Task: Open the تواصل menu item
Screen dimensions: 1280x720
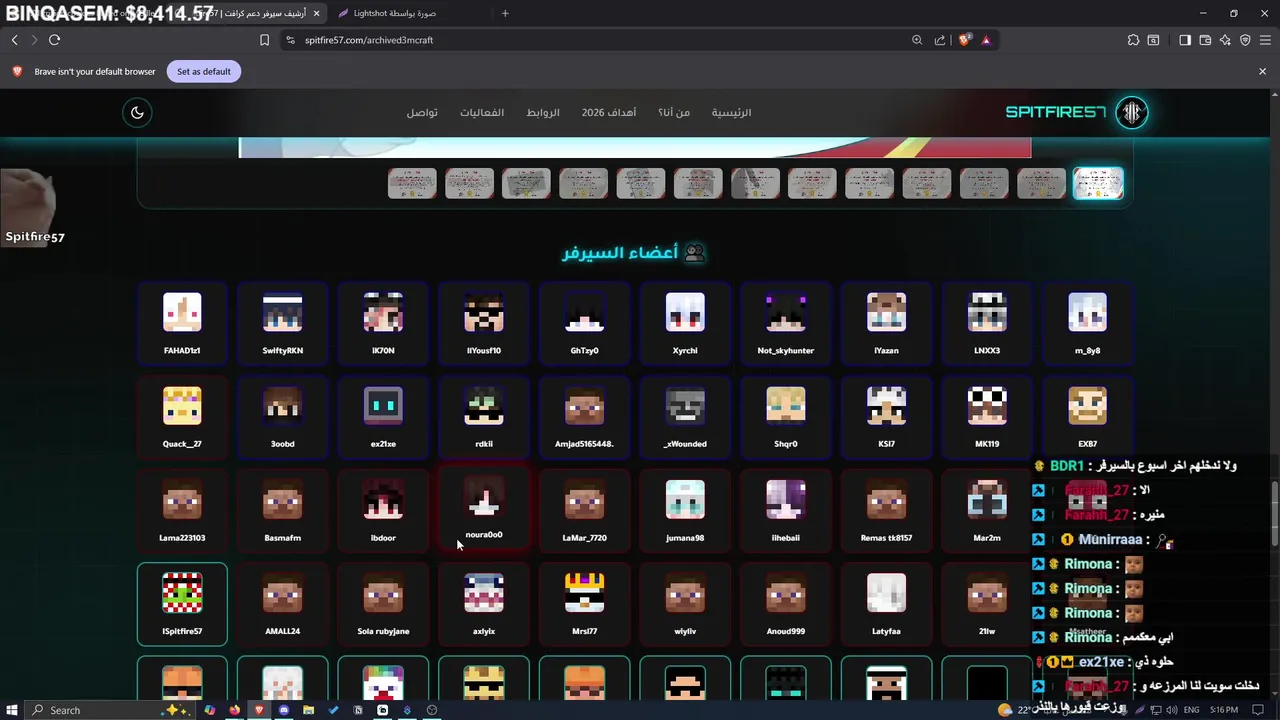Action: (x=422, y=112)
